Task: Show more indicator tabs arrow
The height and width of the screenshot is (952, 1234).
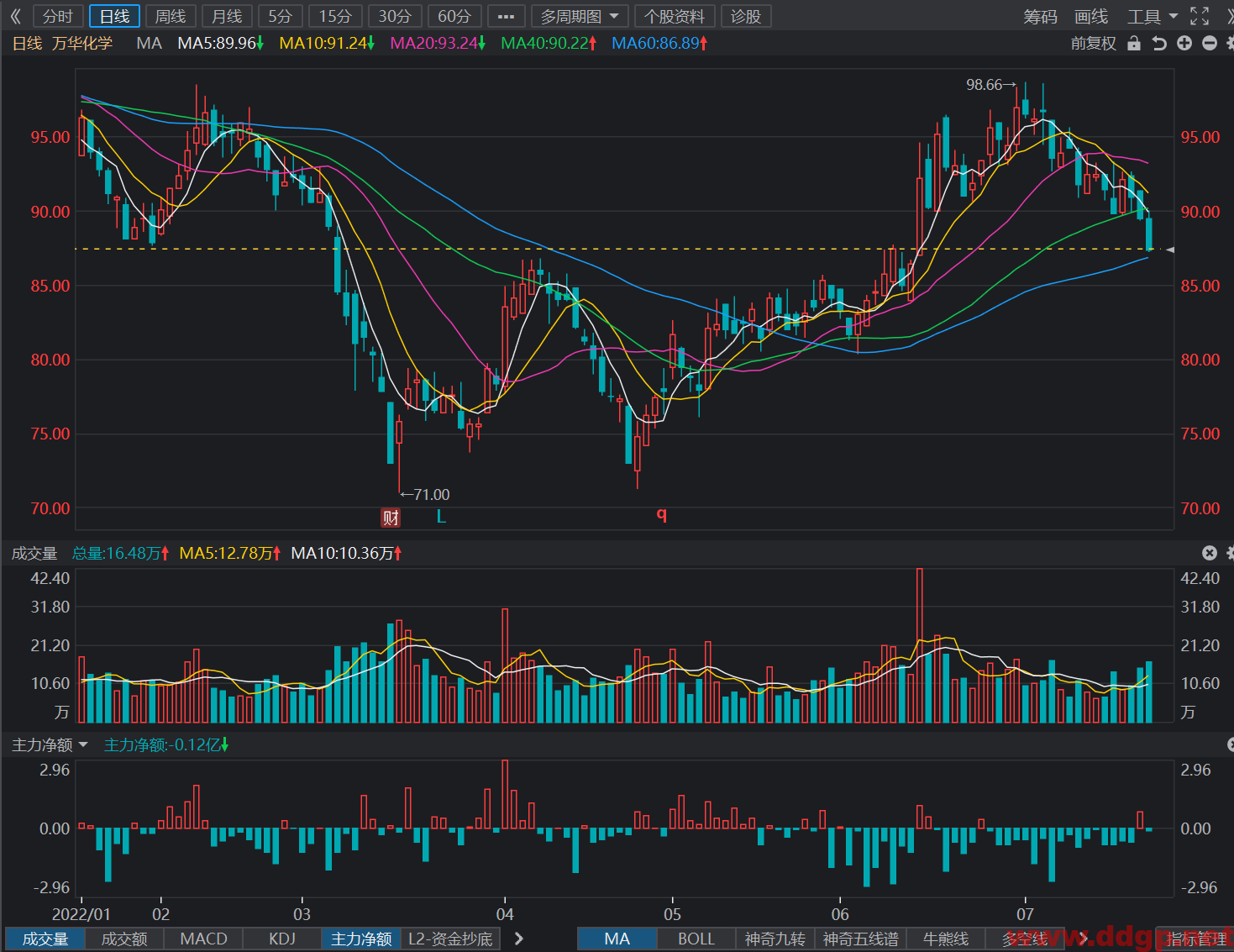Action: [x=519, y=939]
